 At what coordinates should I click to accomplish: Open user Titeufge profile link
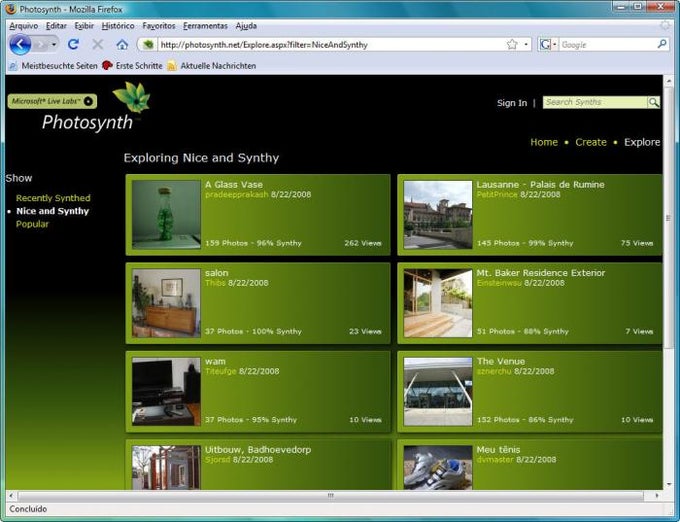[x=221, y=371]
